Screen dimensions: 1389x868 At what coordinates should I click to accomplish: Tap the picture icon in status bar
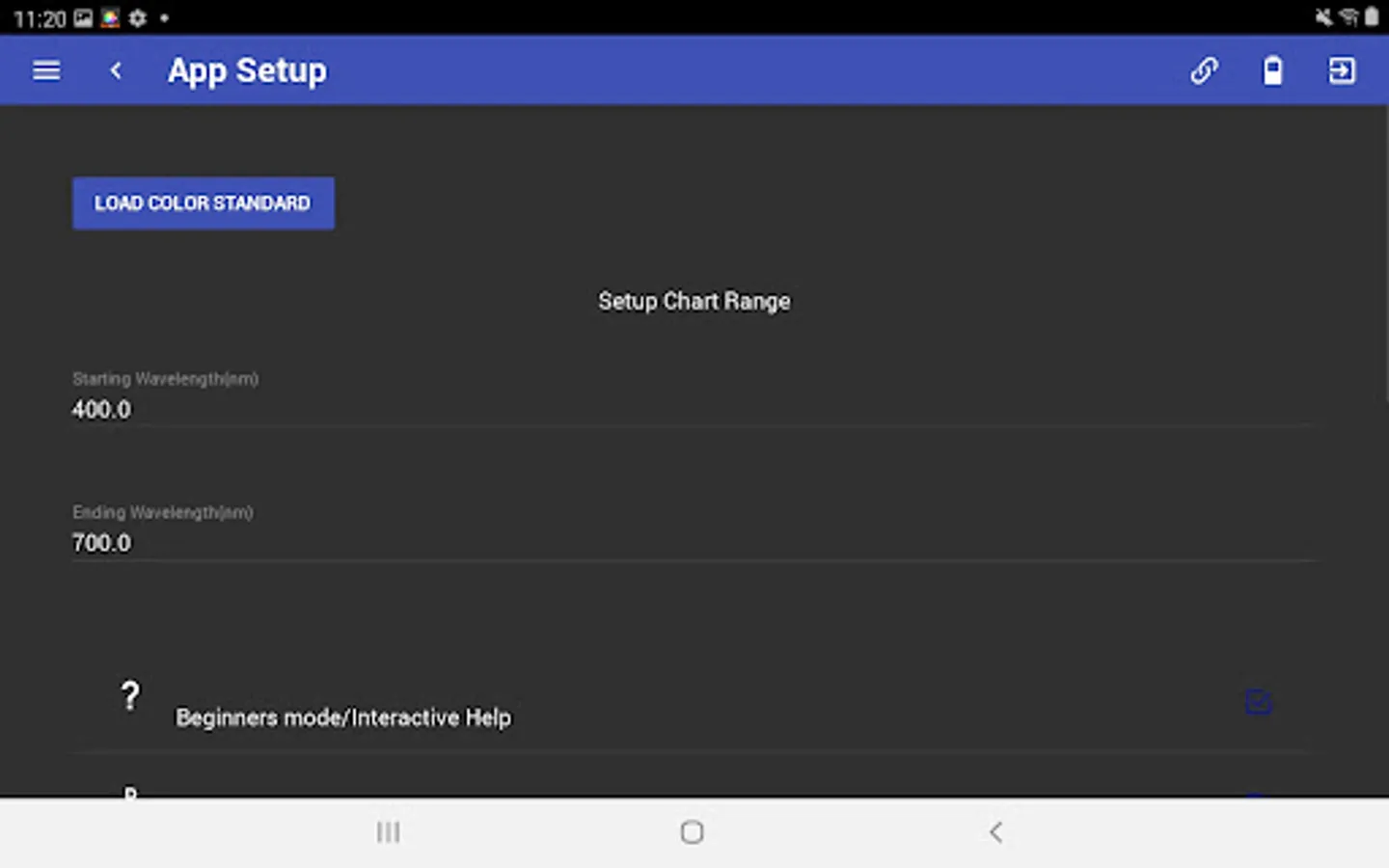84,18
